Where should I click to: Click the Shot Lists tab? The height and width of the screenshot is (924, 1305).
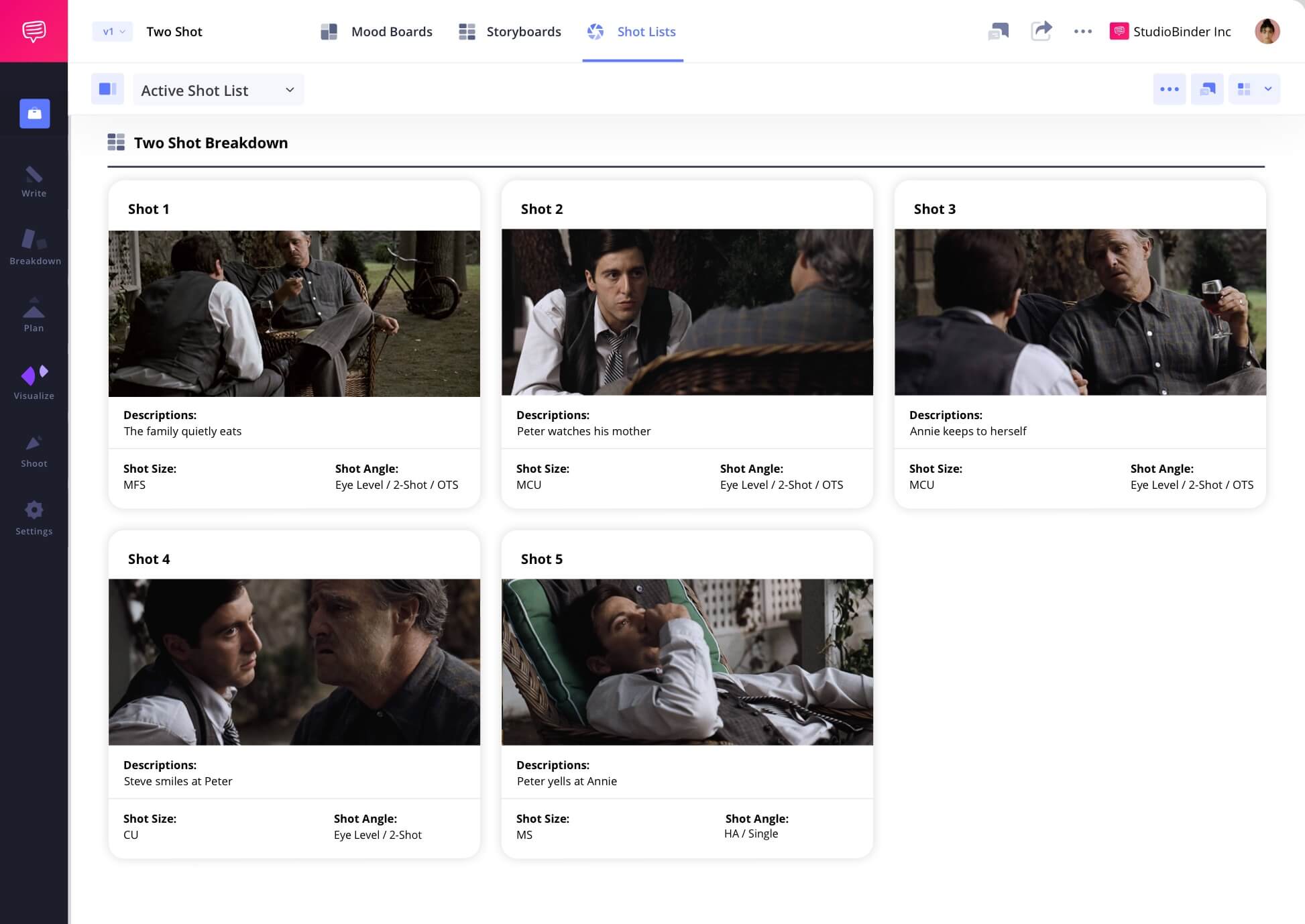632,32
